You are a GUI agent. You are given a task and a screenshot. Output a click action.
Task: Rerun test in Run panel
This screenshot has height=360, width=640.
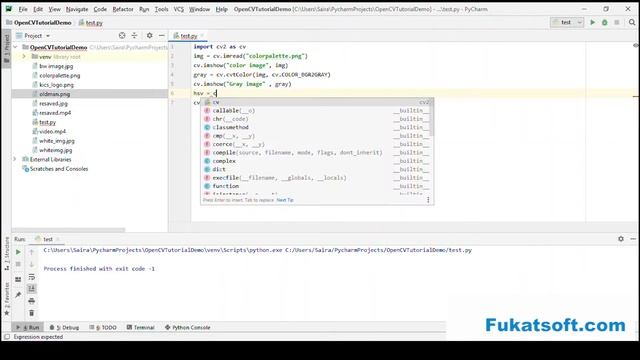[18, 252]
